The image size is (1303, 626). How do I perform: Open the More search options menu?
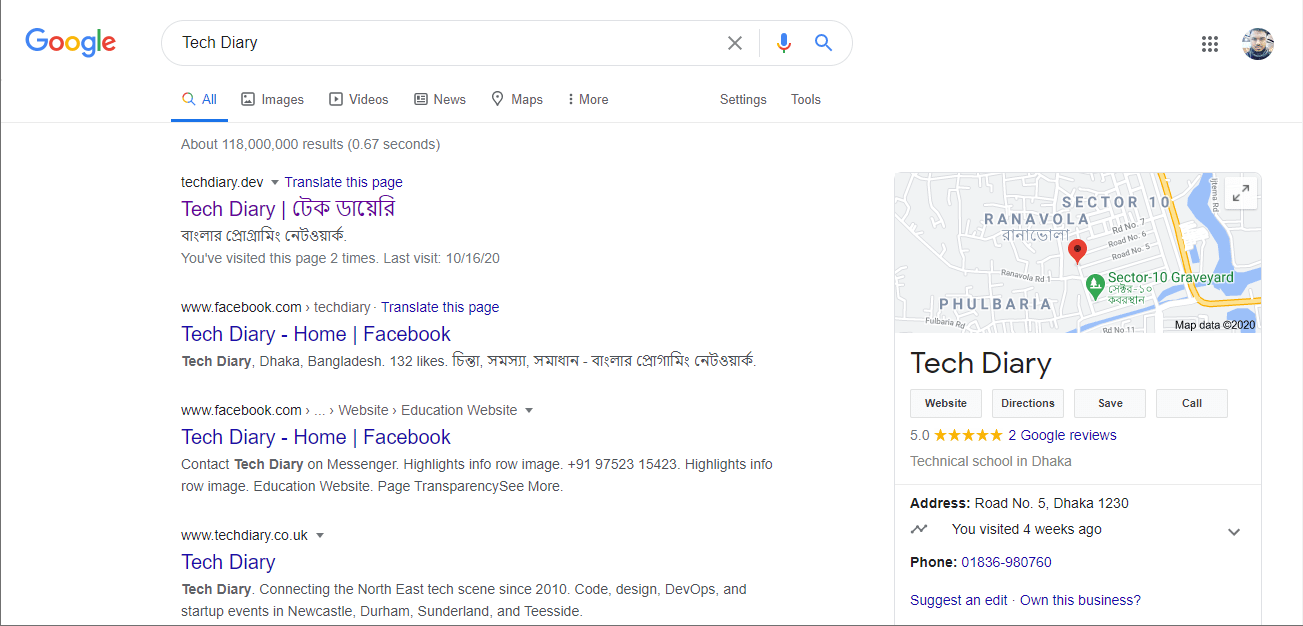588,99
